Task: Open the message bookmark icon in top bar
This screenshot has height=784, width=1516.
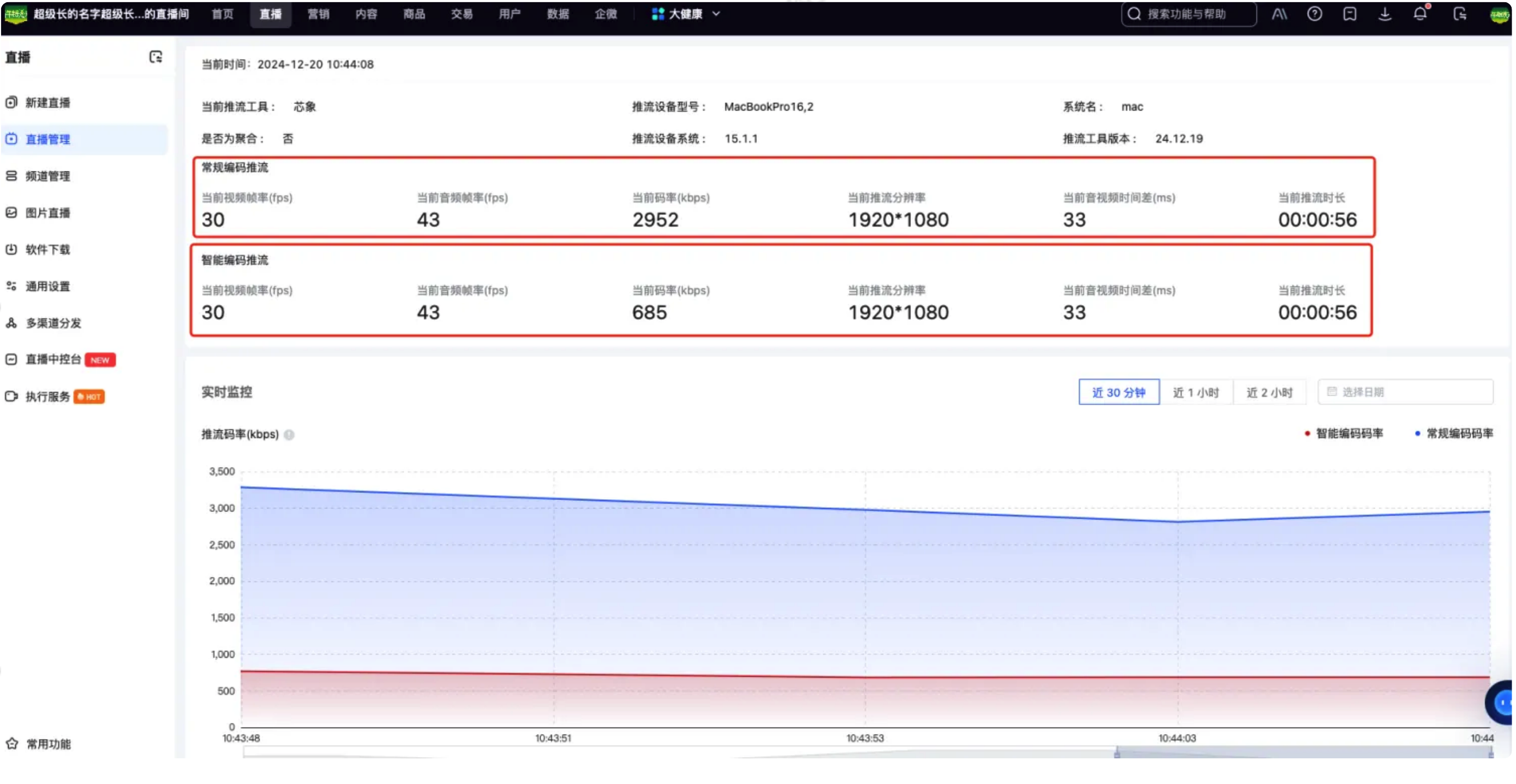Action: [1350, 14]
